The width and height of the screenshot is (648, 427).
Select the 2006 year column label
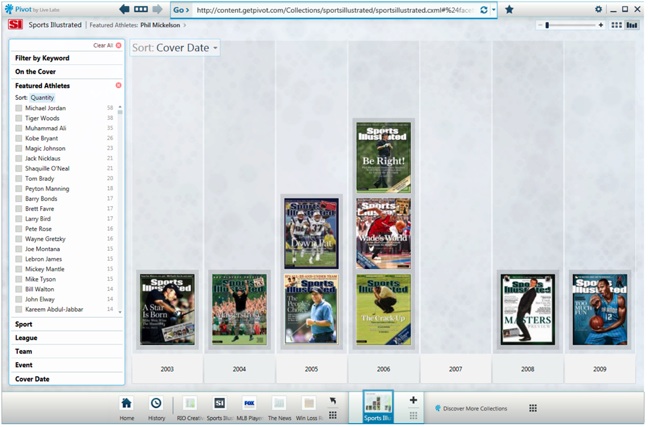384,369
